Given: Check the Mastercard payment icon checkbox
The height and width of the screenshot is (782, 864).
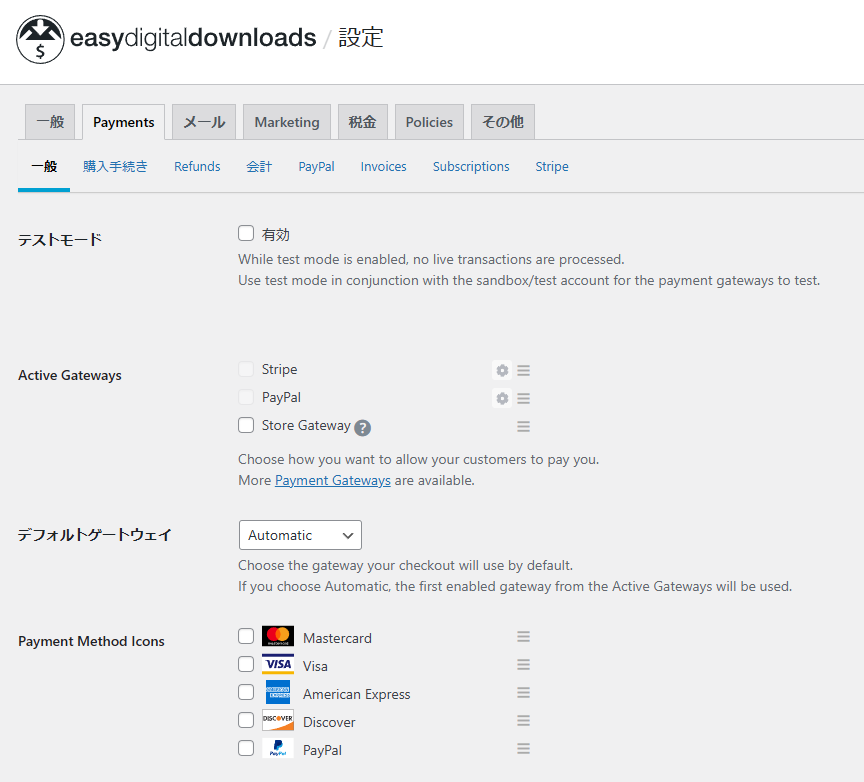Looking at the screenshot, I should pos(245,636).
